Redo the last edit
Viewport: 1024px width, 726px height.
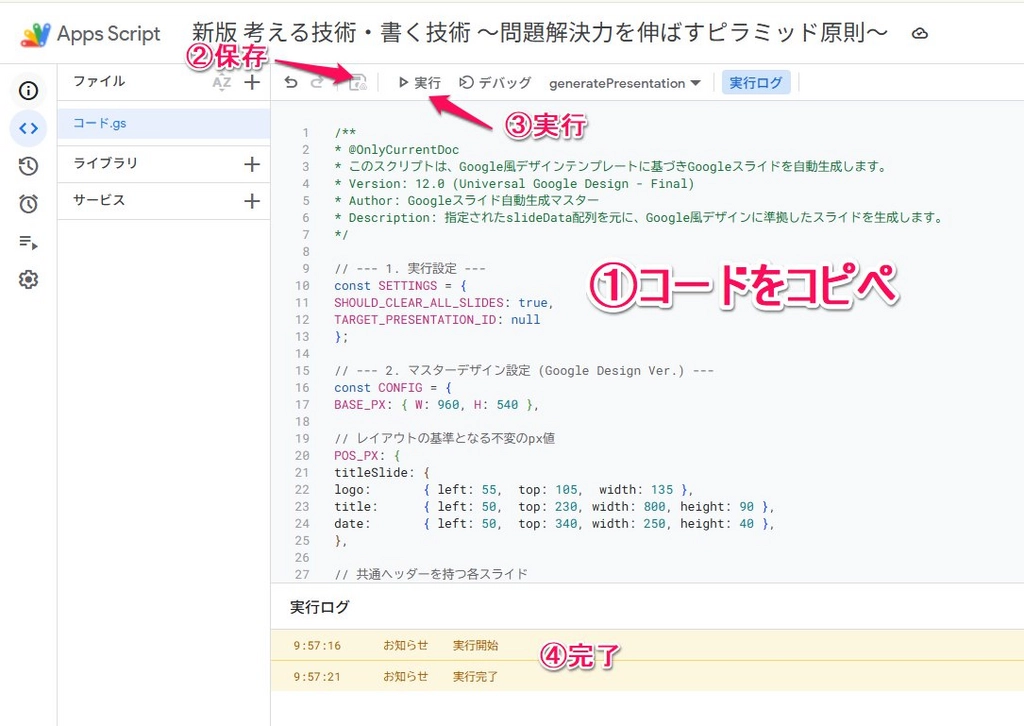point(317,83)
